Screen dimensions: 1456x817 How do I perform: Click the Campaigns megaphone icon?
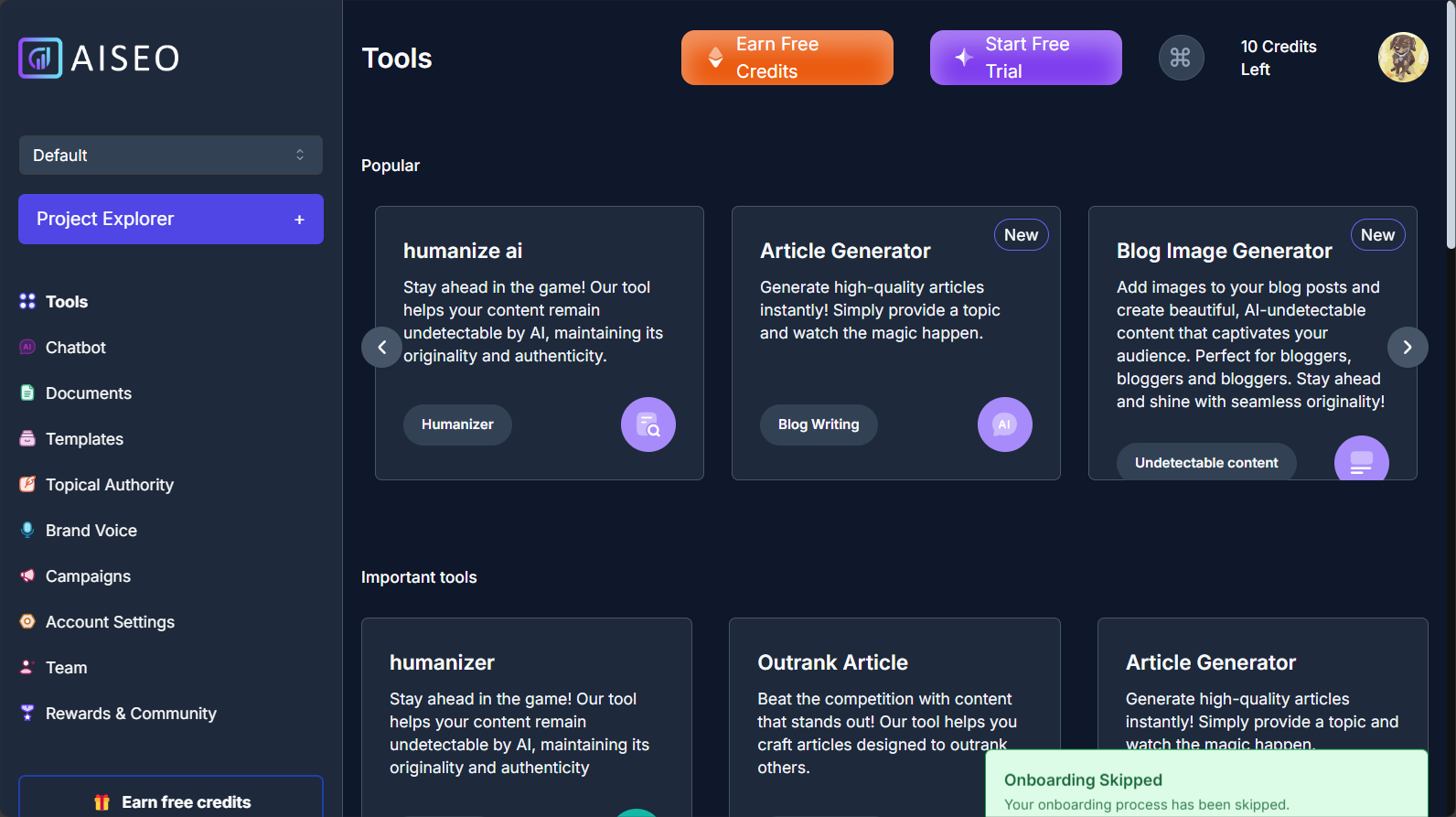coord(27,575)
